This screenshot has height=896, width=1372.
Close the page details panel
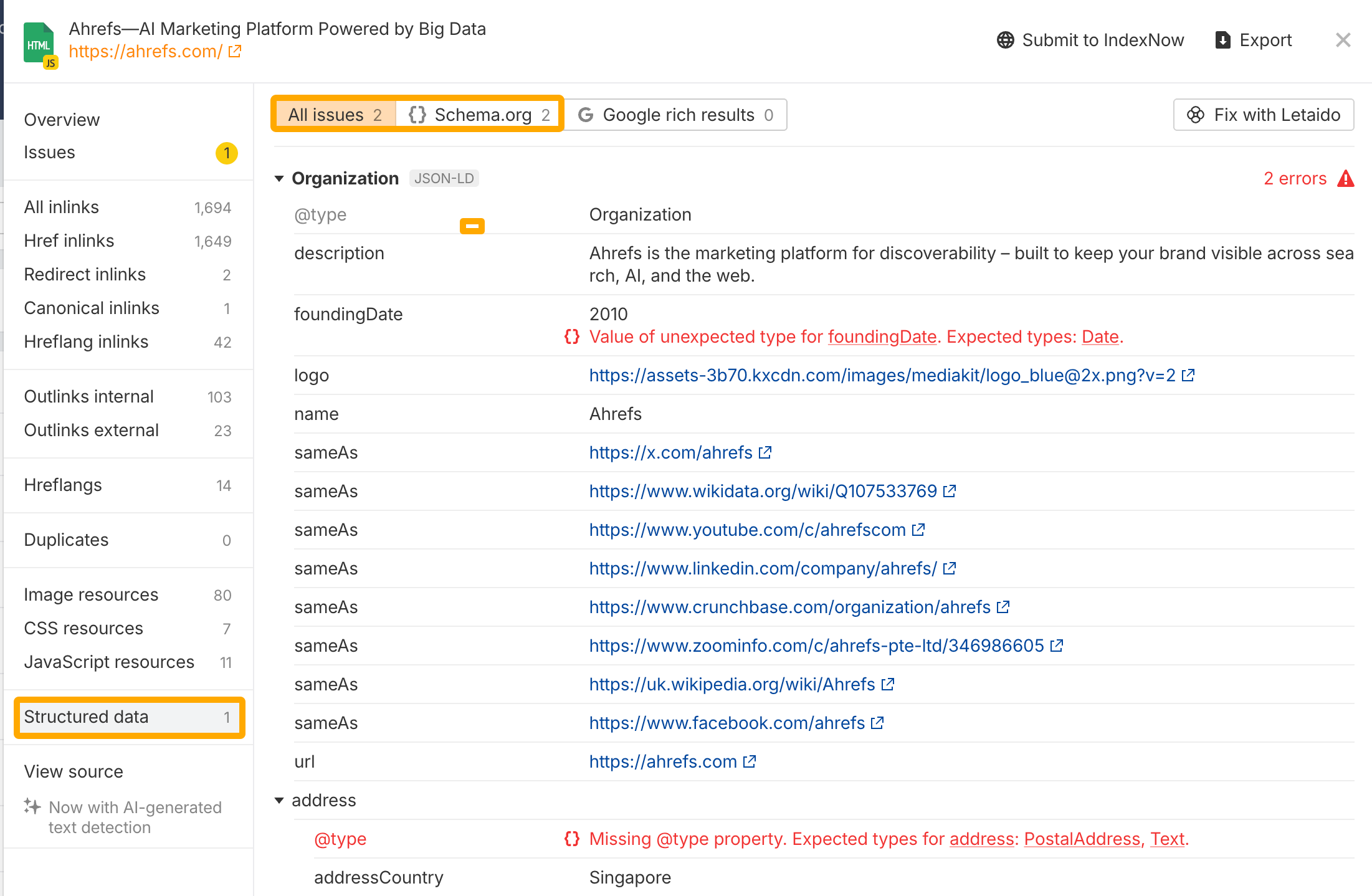click(1343, 40)
